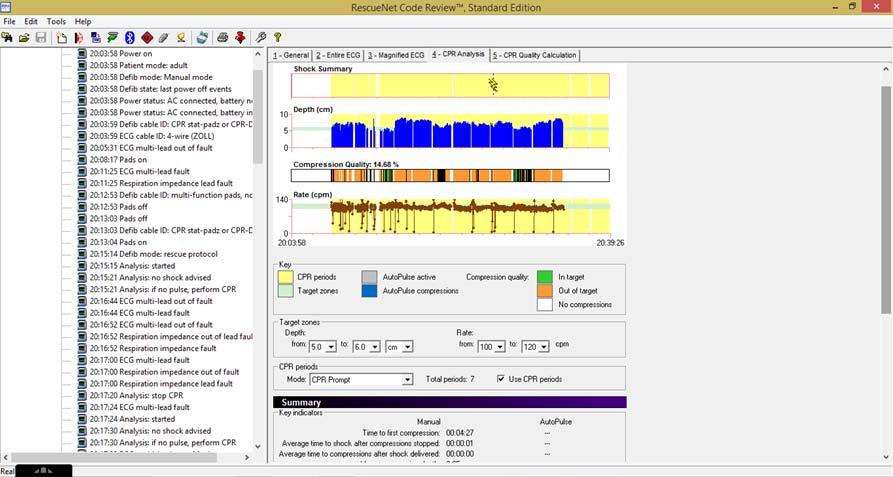The width and height of the screenshot is (893, 477).
Task: Click the teal merge cases icon
Action: point(202,38)
